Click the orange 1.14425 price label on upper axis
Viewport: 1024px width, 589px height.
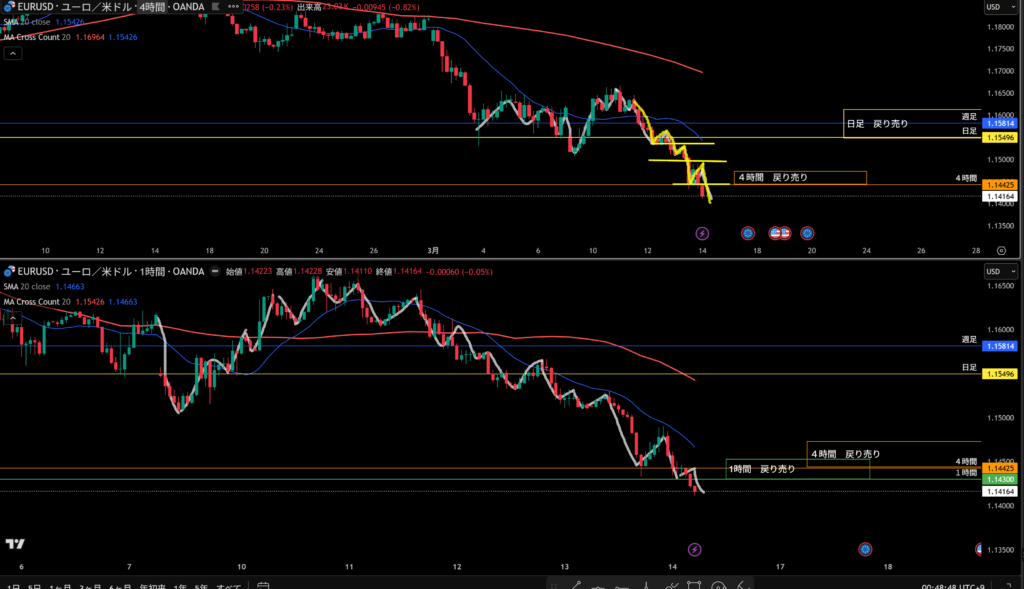[1000, 185]
